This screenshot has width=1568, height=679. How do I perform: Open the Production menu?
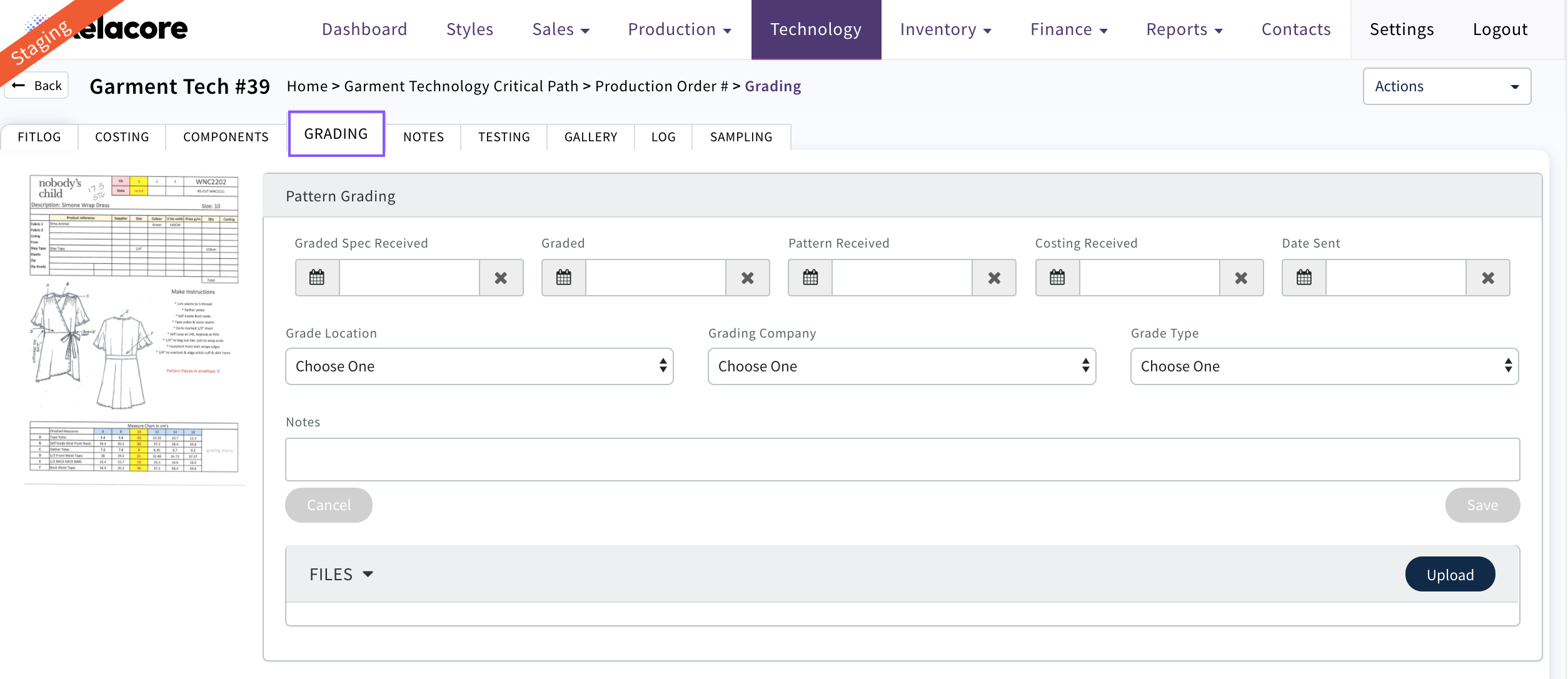click(x=680, y=29)
